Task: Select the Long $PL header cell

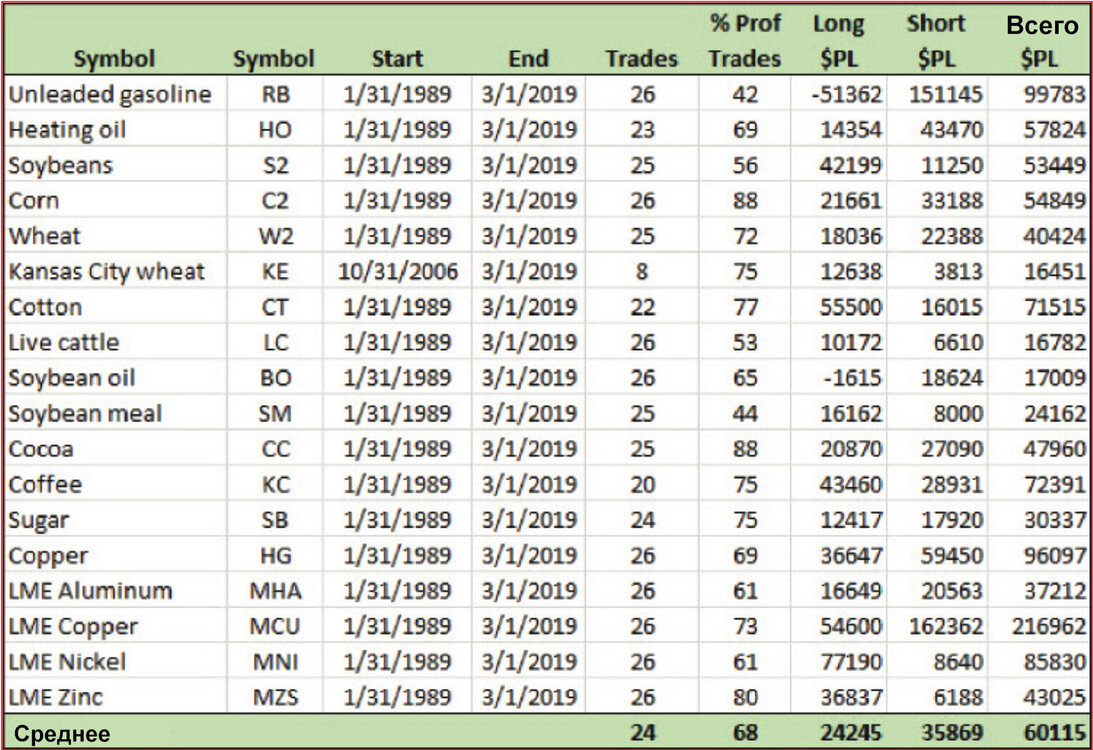Action: pyautogui.click(x=839, y=41)
